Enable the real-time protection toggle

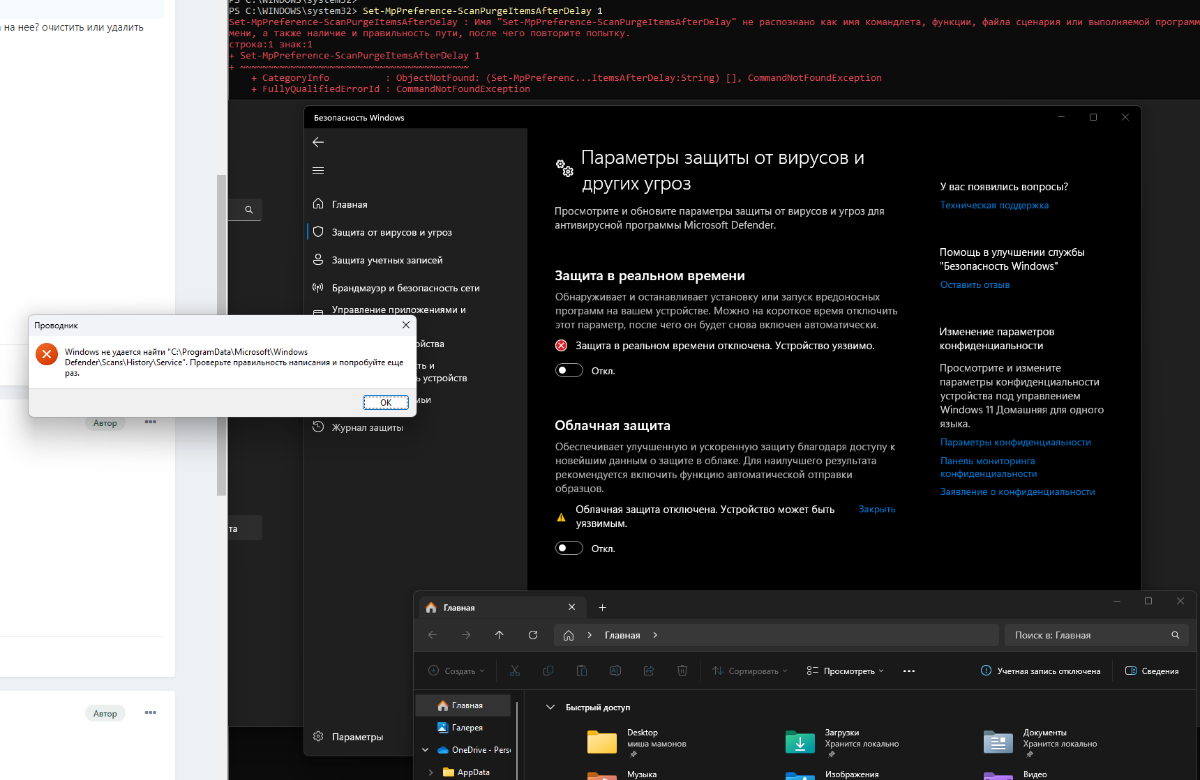570,371
